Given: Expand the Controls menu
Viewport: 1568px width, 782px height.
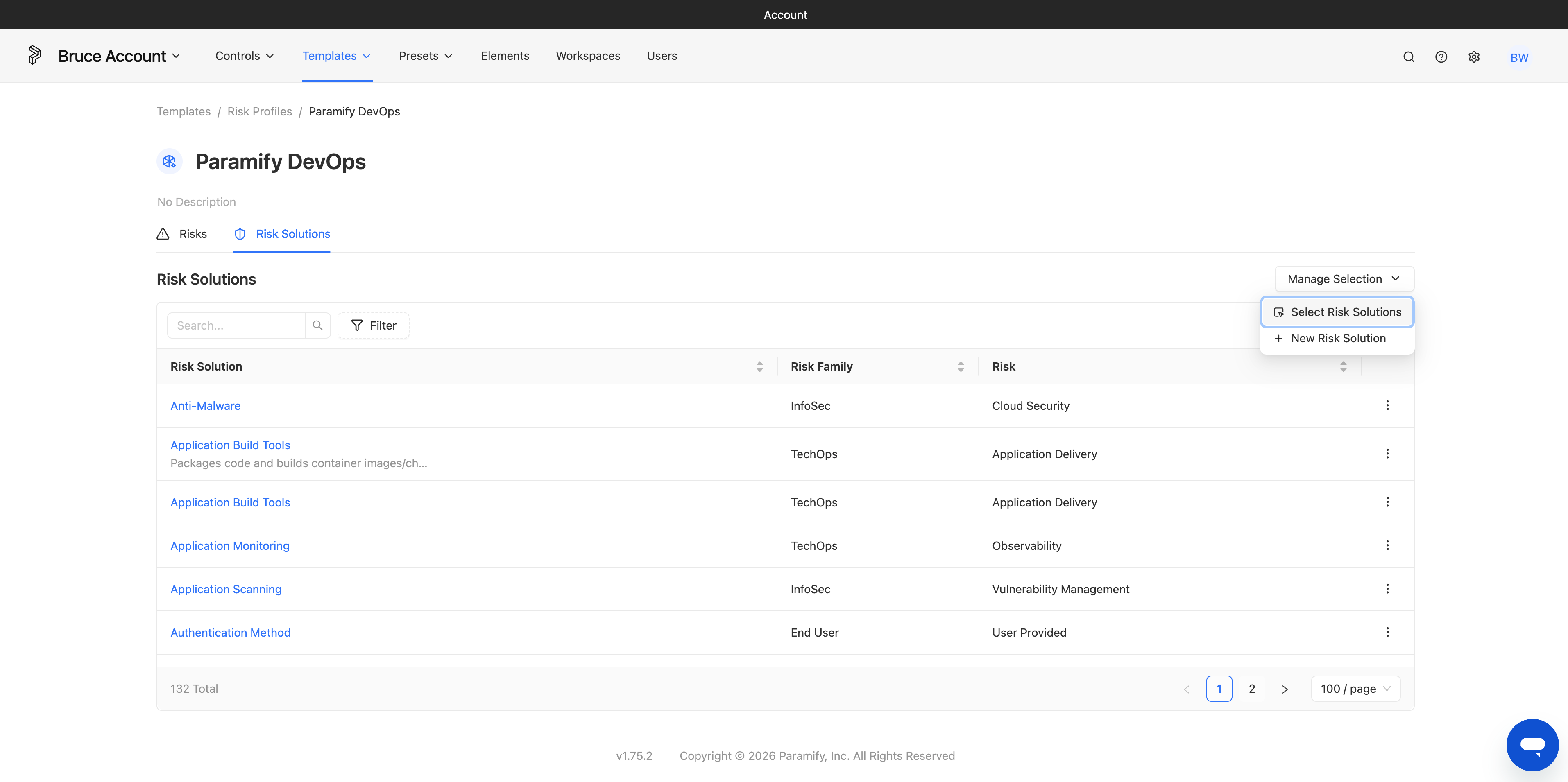Looking at the screenshot, I should tap(245, 56).
